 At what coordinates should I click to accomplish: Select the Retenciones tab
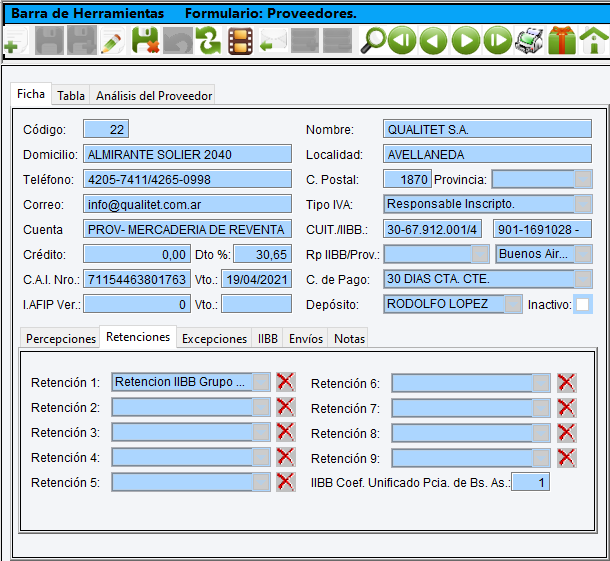138,337
